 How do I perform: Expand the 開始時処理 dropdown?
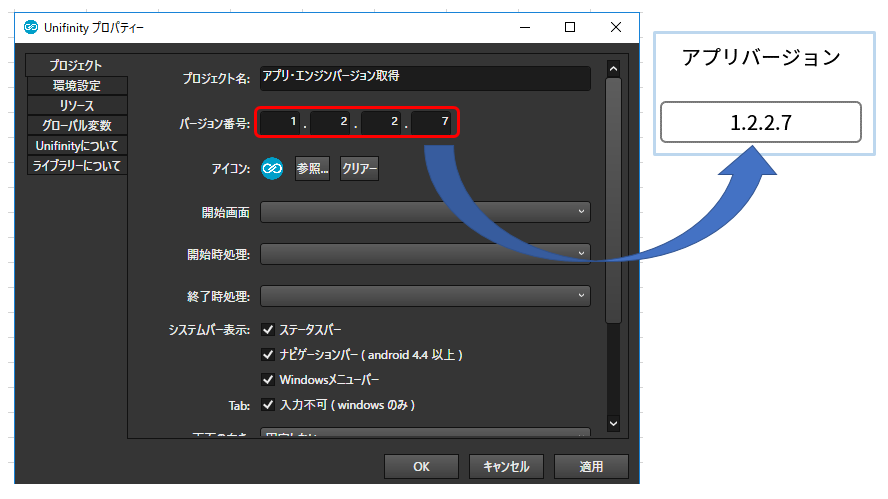pos(425,254)
